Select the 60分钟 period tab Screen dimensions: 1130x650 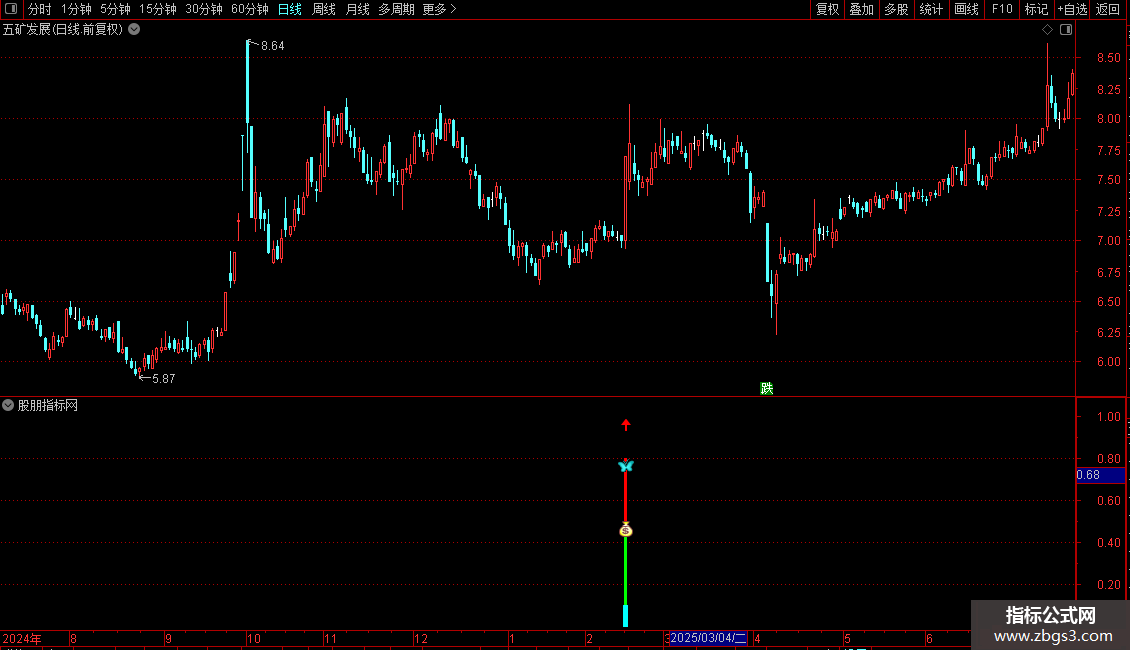click(x=250, y=9)
